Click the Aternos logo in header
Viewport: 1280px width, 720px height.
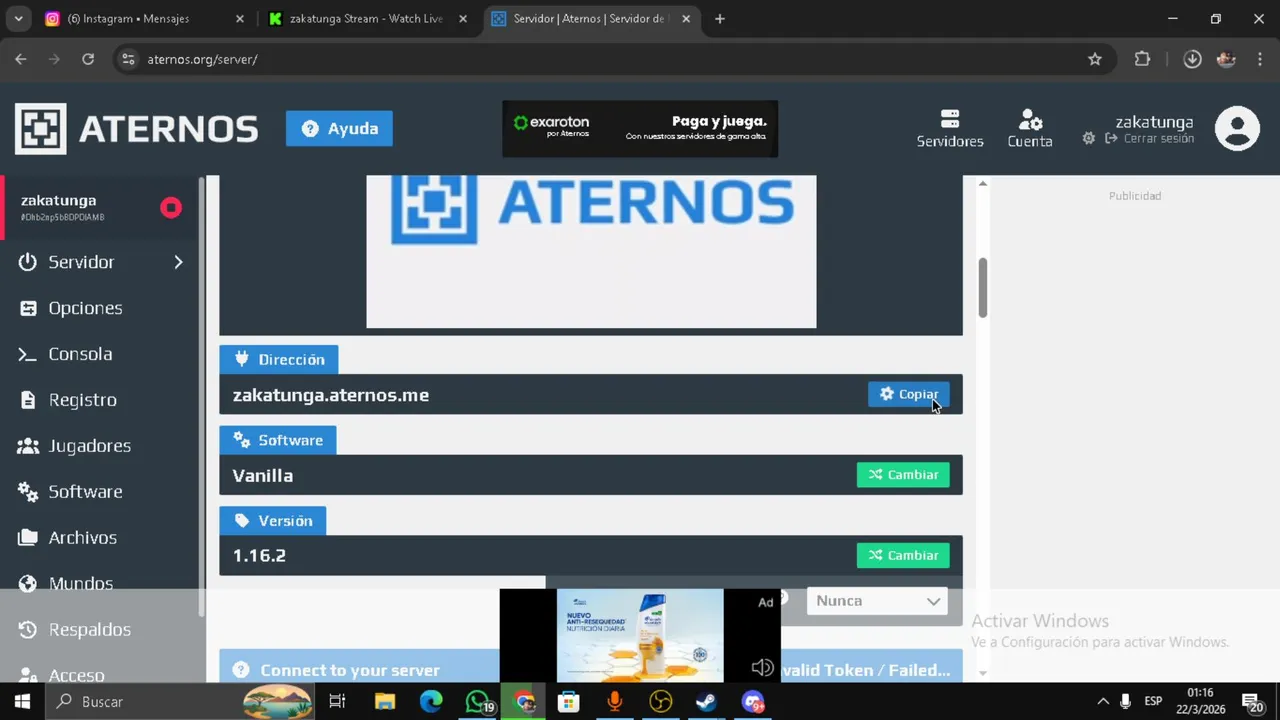point(137,129)
